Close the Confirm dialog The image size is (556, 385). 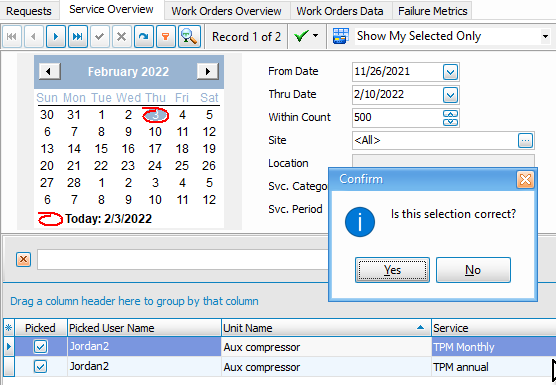525,179
